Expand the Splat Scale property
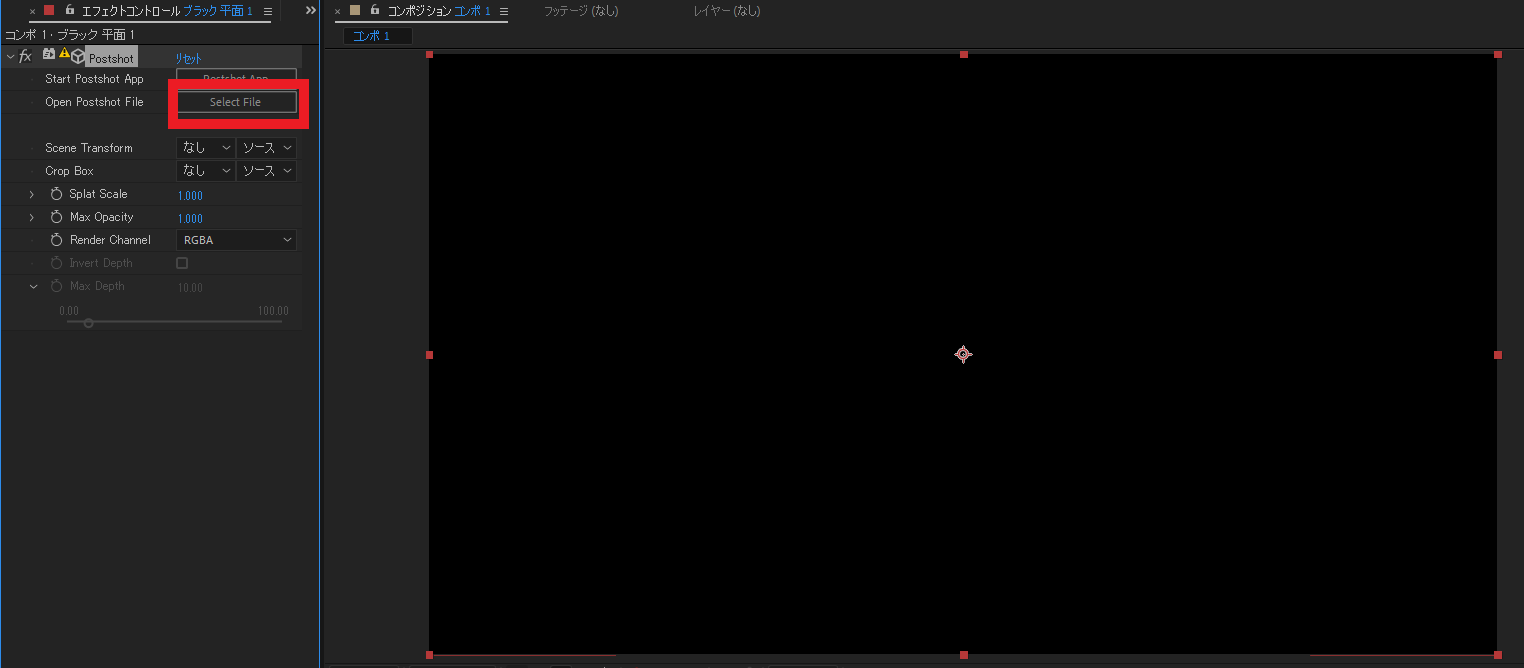This screenshot has height=668, width=1524. (x=30, y=194)
